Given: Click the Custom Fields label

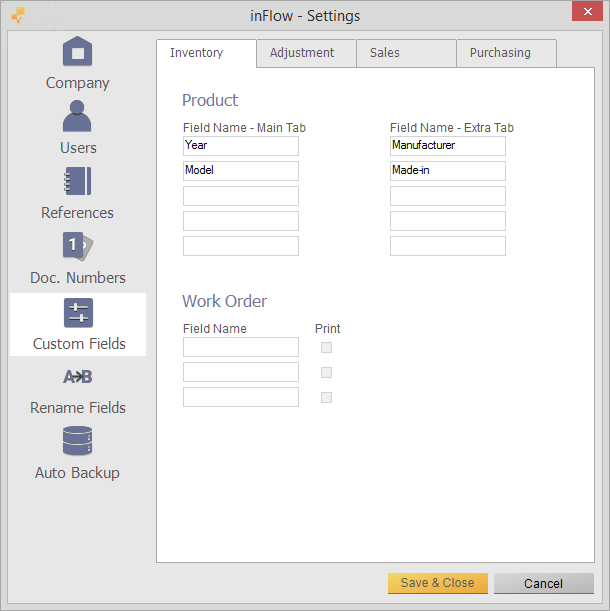Looking at the screenshot, I should coord(79,344).
